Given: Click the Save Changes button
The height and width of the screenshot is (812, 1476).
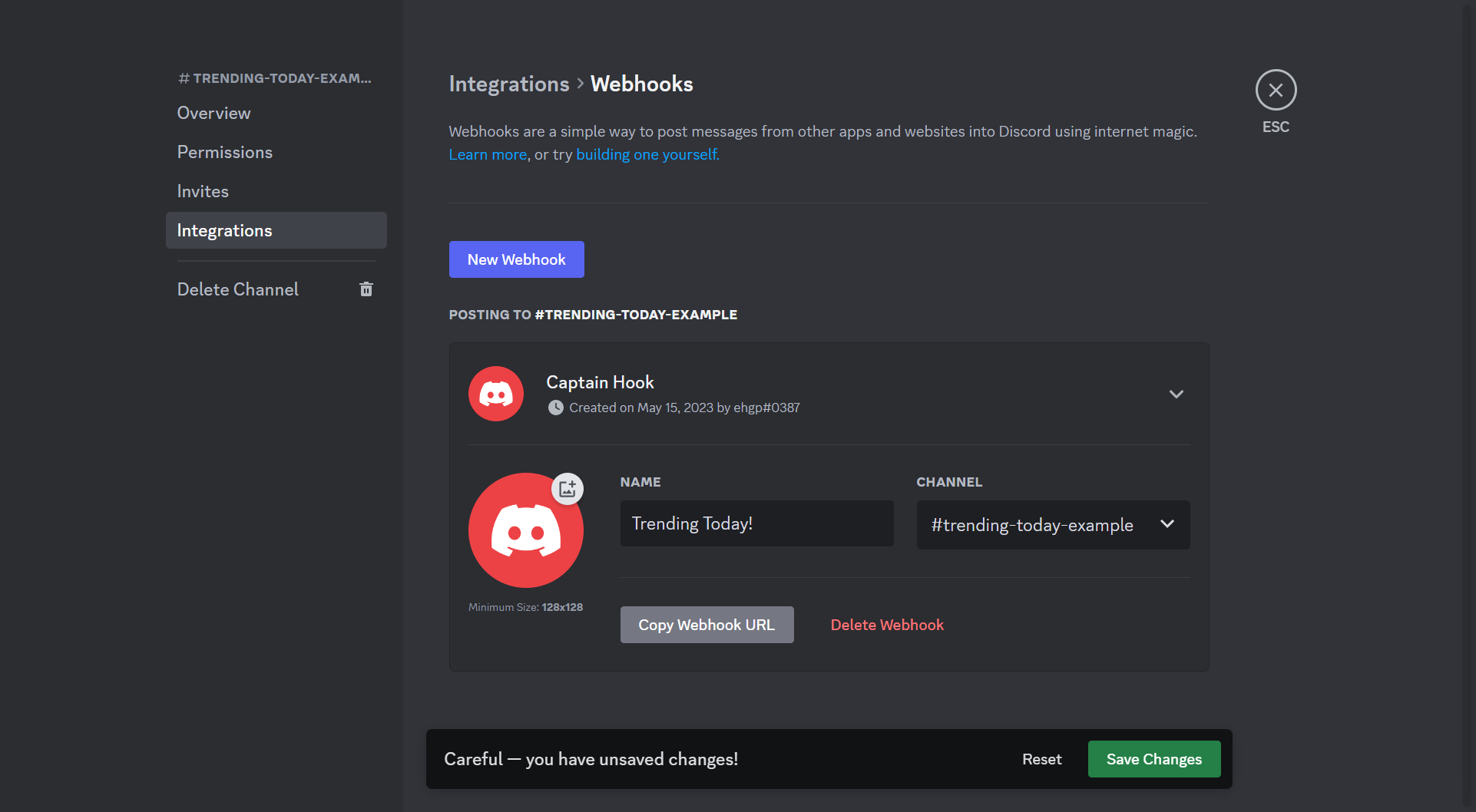Looking at the screenshot, I should click(x=1153, y=759).
